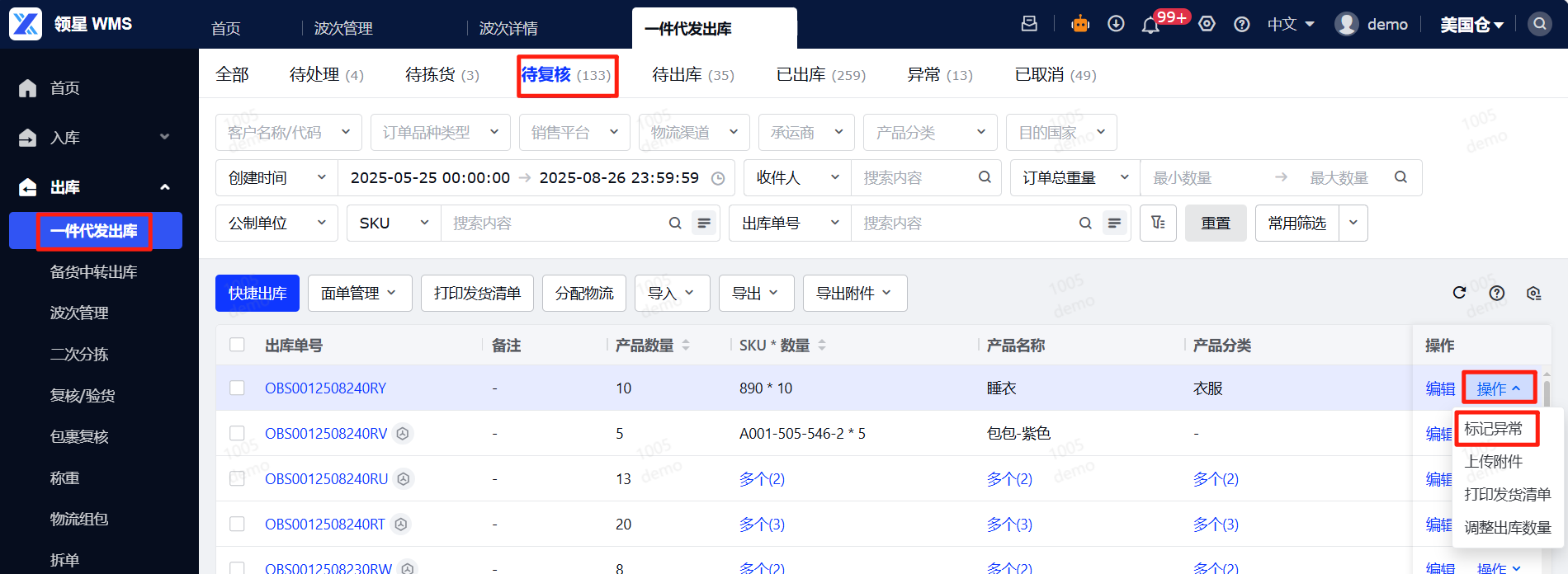
Task: Click the refresh table icon
Action: pyautogui.click(x=1459, y=293)
